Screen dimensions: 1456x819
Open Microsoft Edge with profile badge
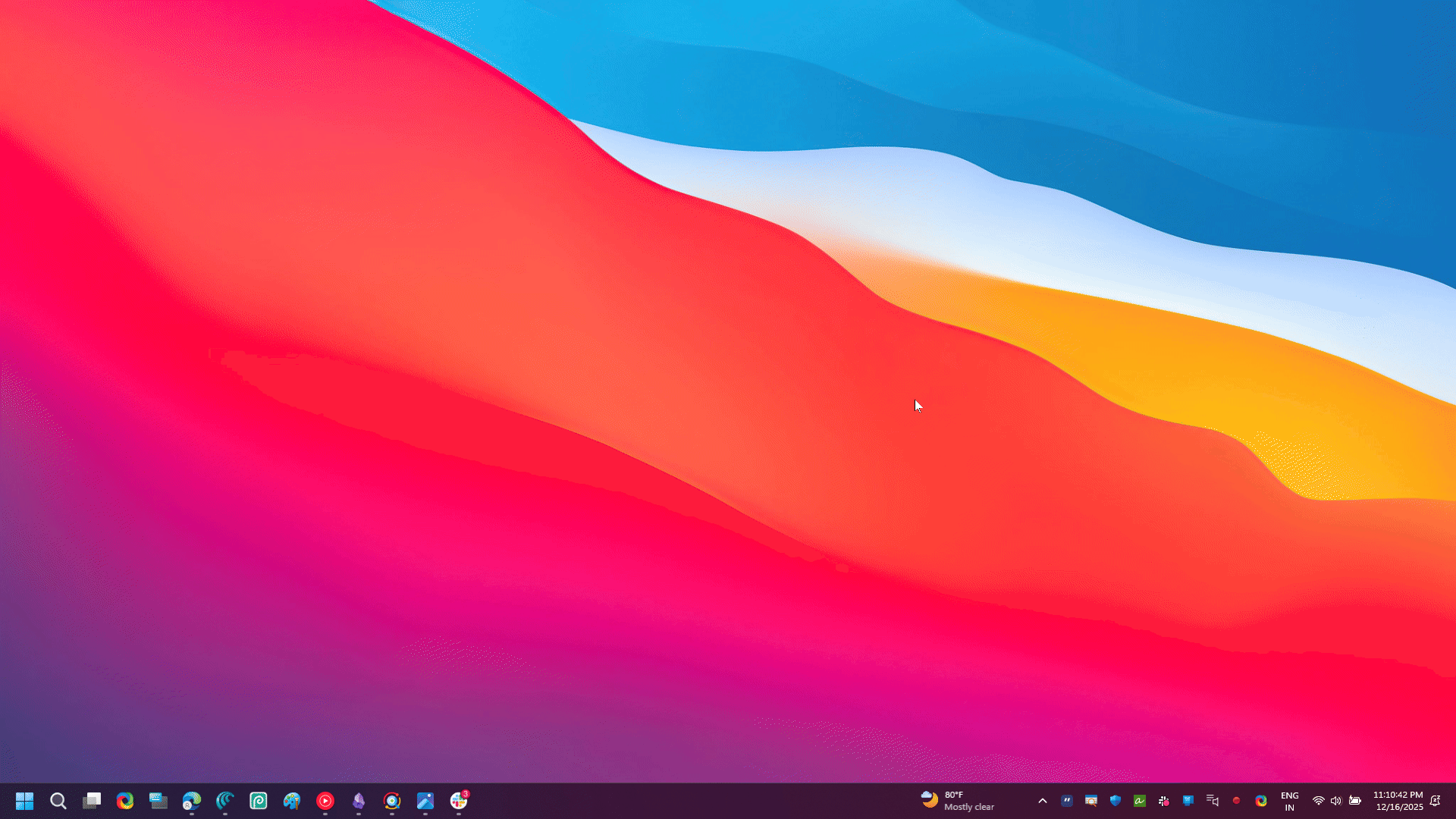tap(192, 801)
